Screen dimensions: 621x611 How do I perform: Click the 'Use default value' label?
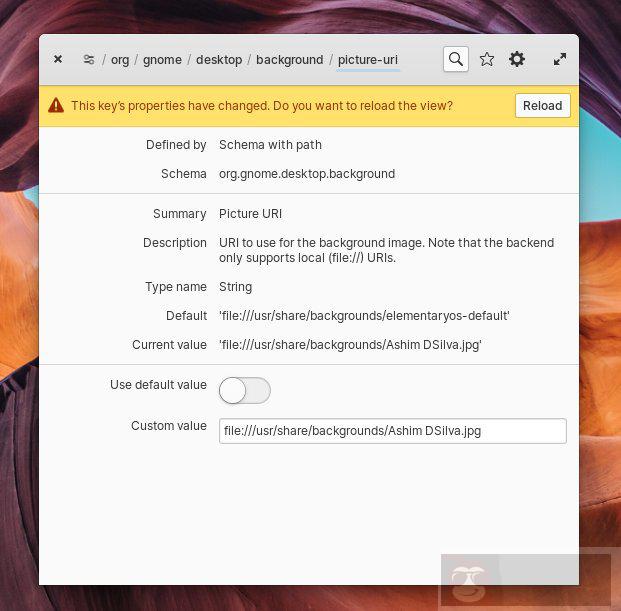coord(158,385)
